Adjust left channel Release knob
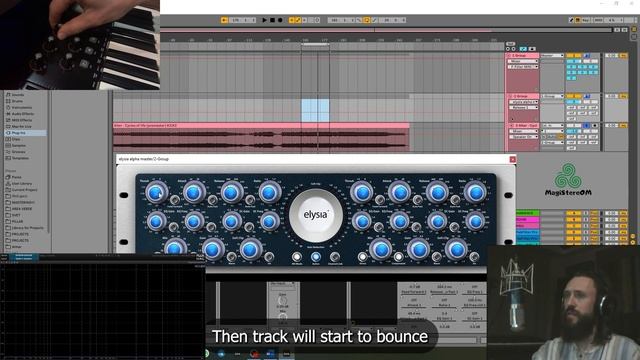The image size is (640, 360). tap(231, 193)
